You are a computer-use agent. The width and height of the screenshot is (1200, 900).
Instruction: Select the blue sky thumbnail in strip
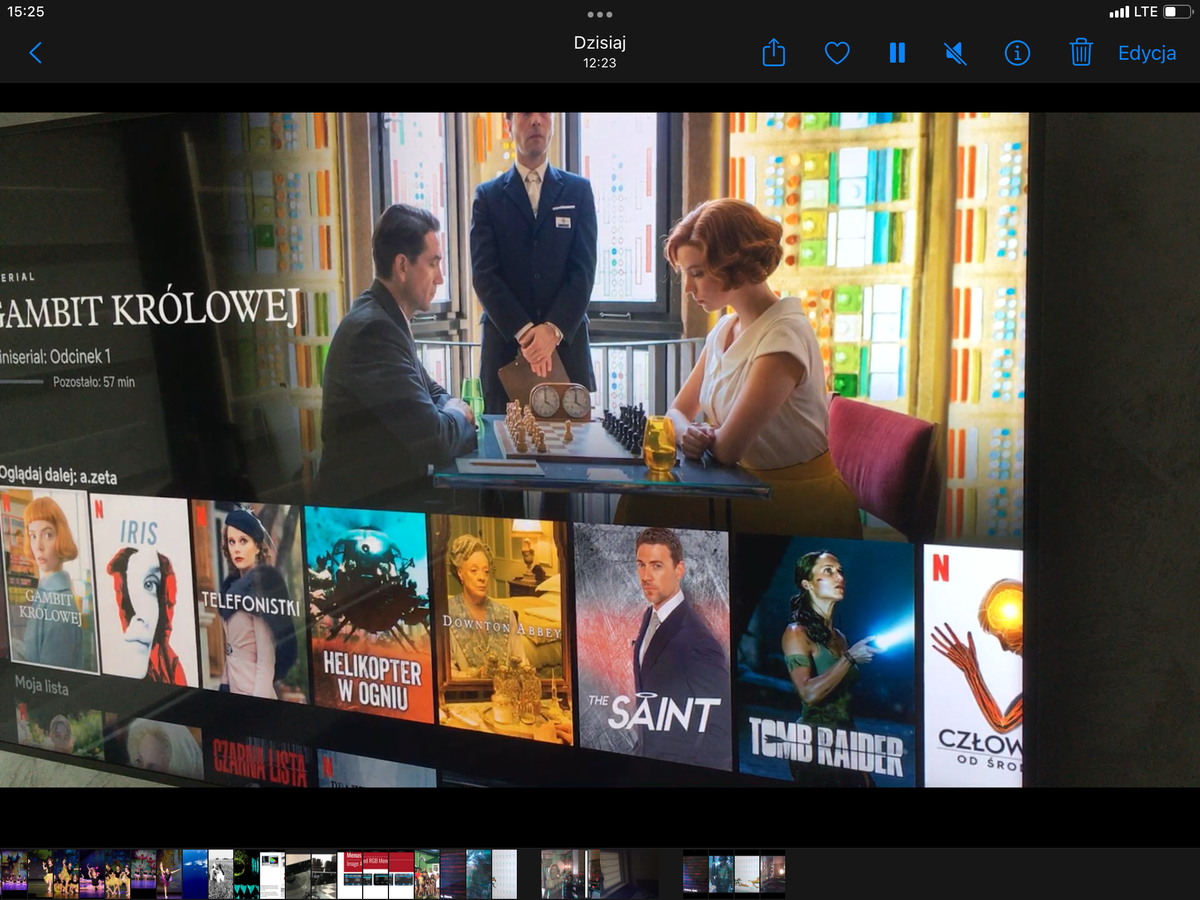[195, 874]
